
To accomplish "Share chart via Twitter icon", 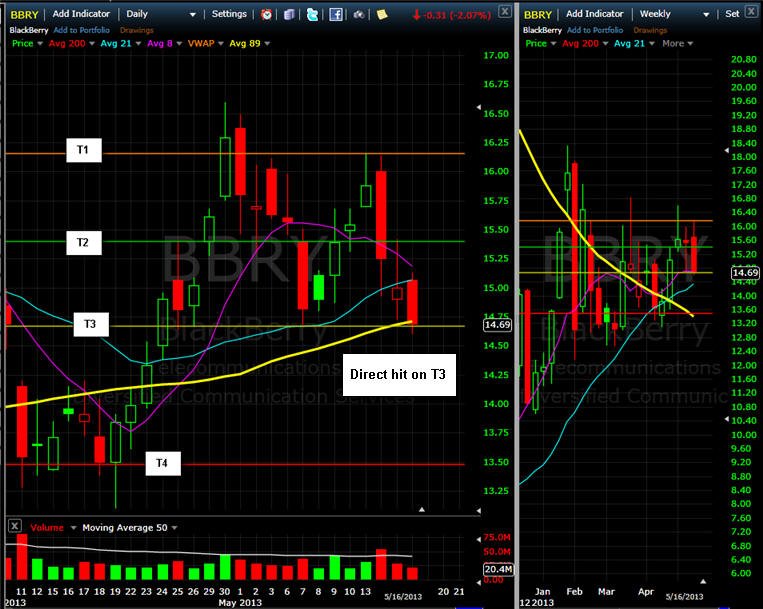I will click(312, 15).
